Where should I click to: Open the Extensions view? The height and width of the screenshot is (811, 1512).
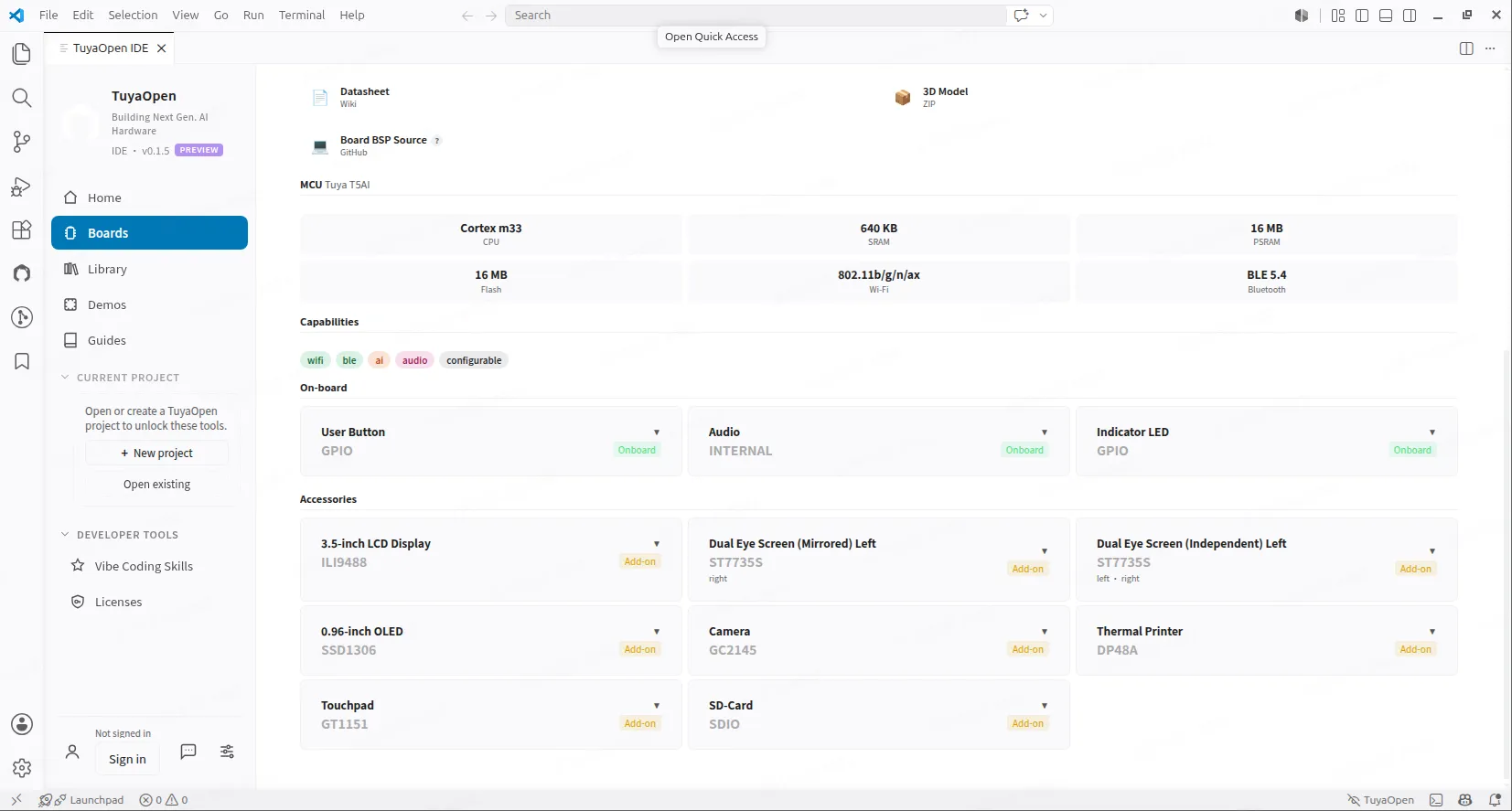[22, 229]
